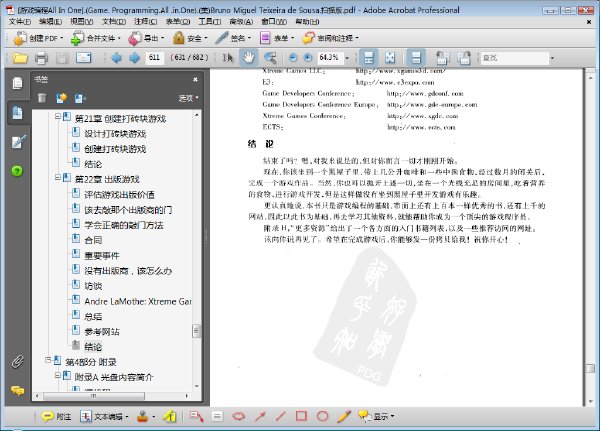Delete the selected bookmark with trash icon
Image resolution: width=600 pixels, height=431 pixels.
click(x=42, y=98)
